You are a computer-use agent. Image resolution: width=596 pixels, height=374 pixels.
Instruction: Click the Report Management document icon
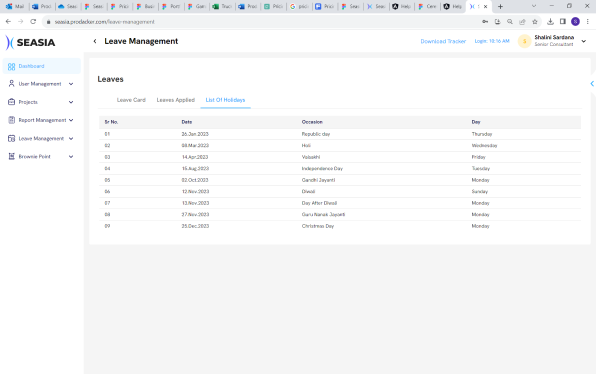tap(11, 120)
